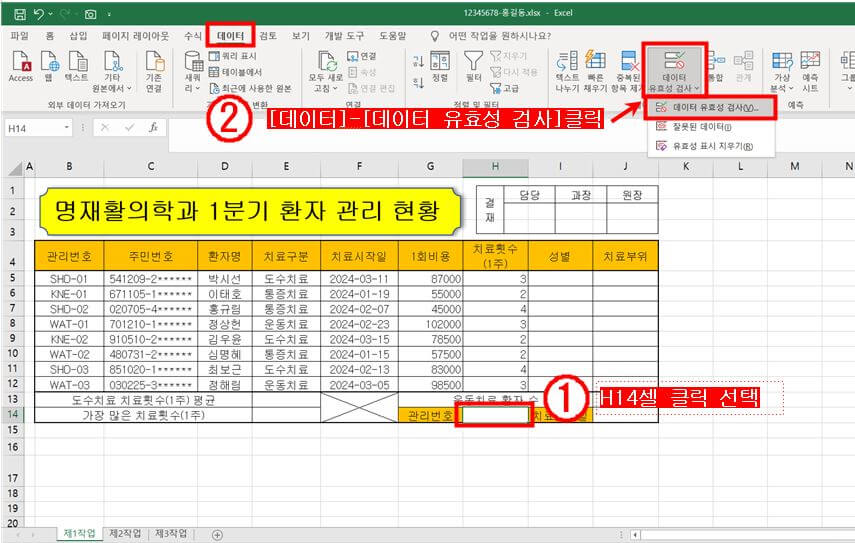Click the camera icon in quick access toolbar

coord(91,14)
